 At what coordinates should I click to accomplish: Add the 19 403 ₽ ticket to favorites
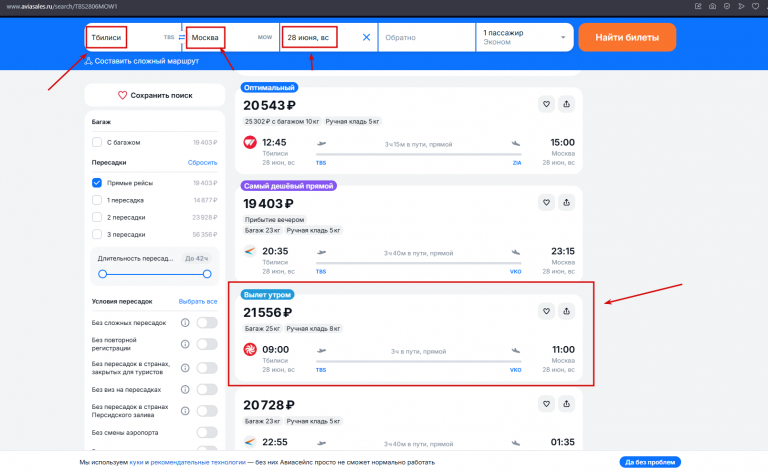[546, 203]
